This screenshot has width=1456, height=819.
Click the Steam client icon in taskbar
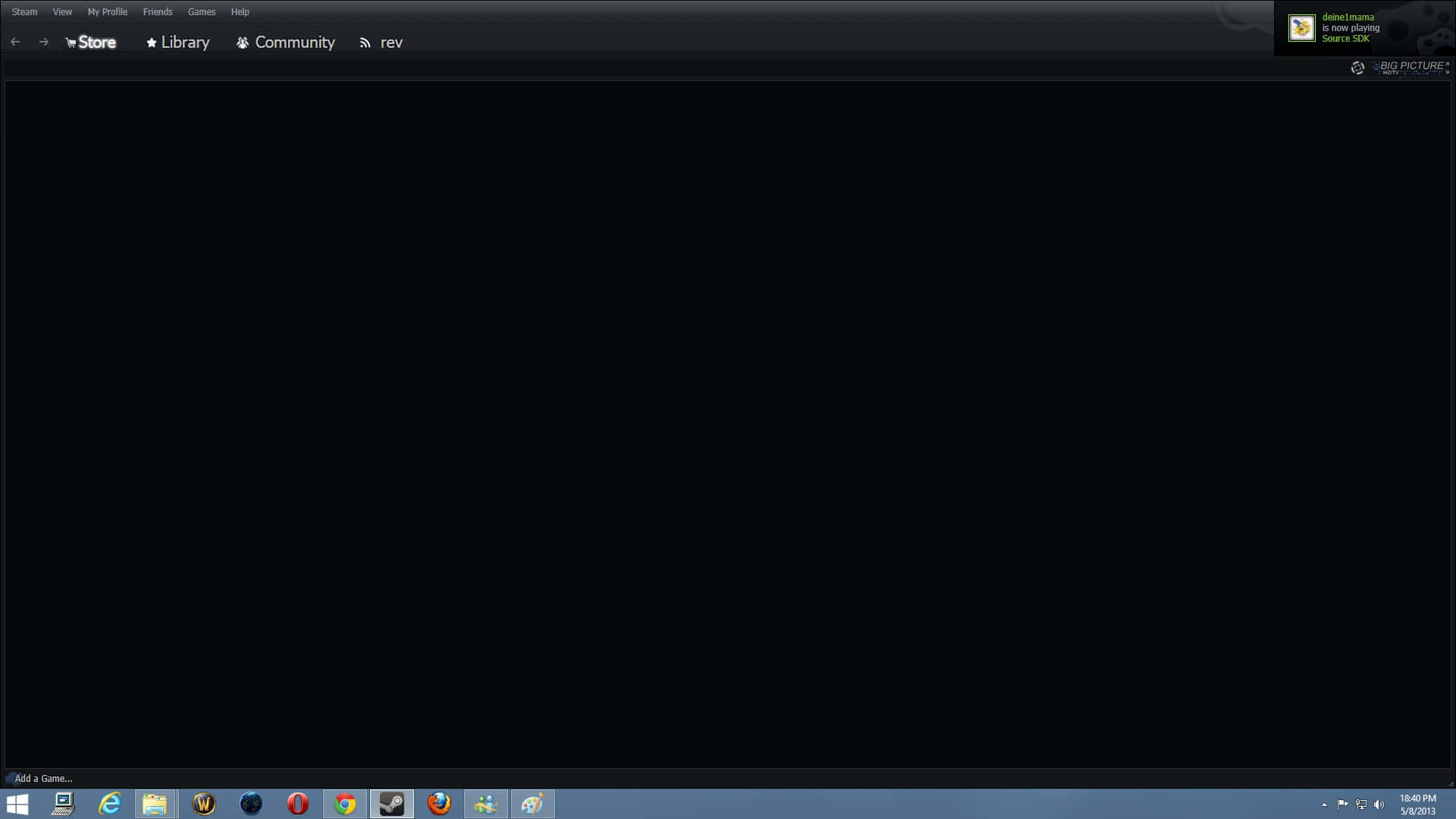(392, 803)
